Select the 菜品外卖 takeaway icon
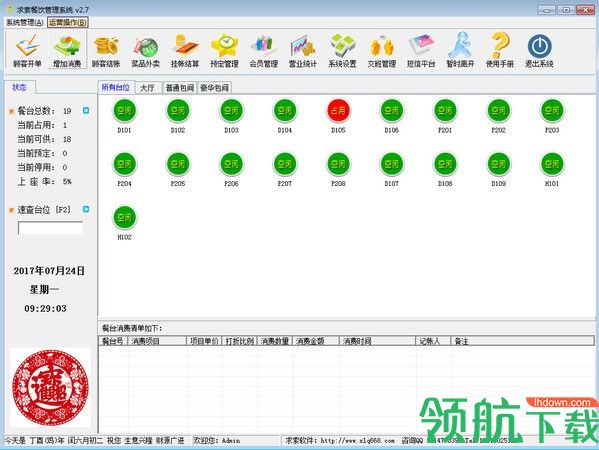 (x=146, y=51)
